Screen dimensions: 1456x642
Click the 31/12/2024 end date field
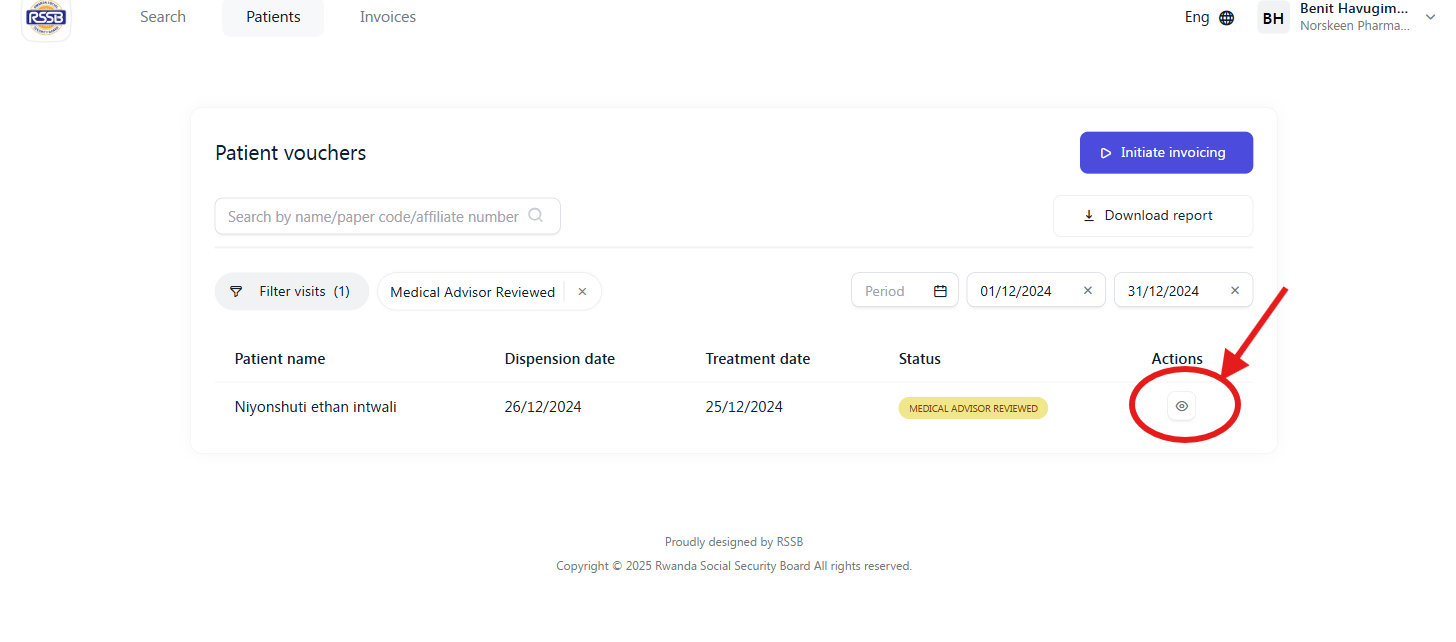[x=1183, y=291]
